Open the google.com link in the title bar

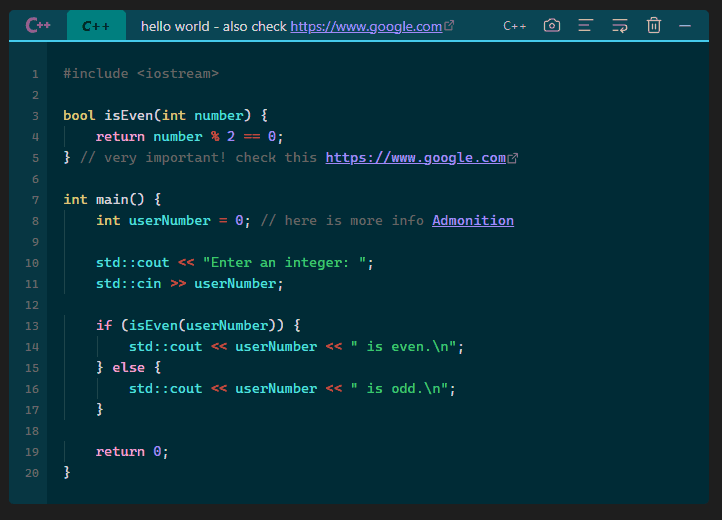coord(366,26)
